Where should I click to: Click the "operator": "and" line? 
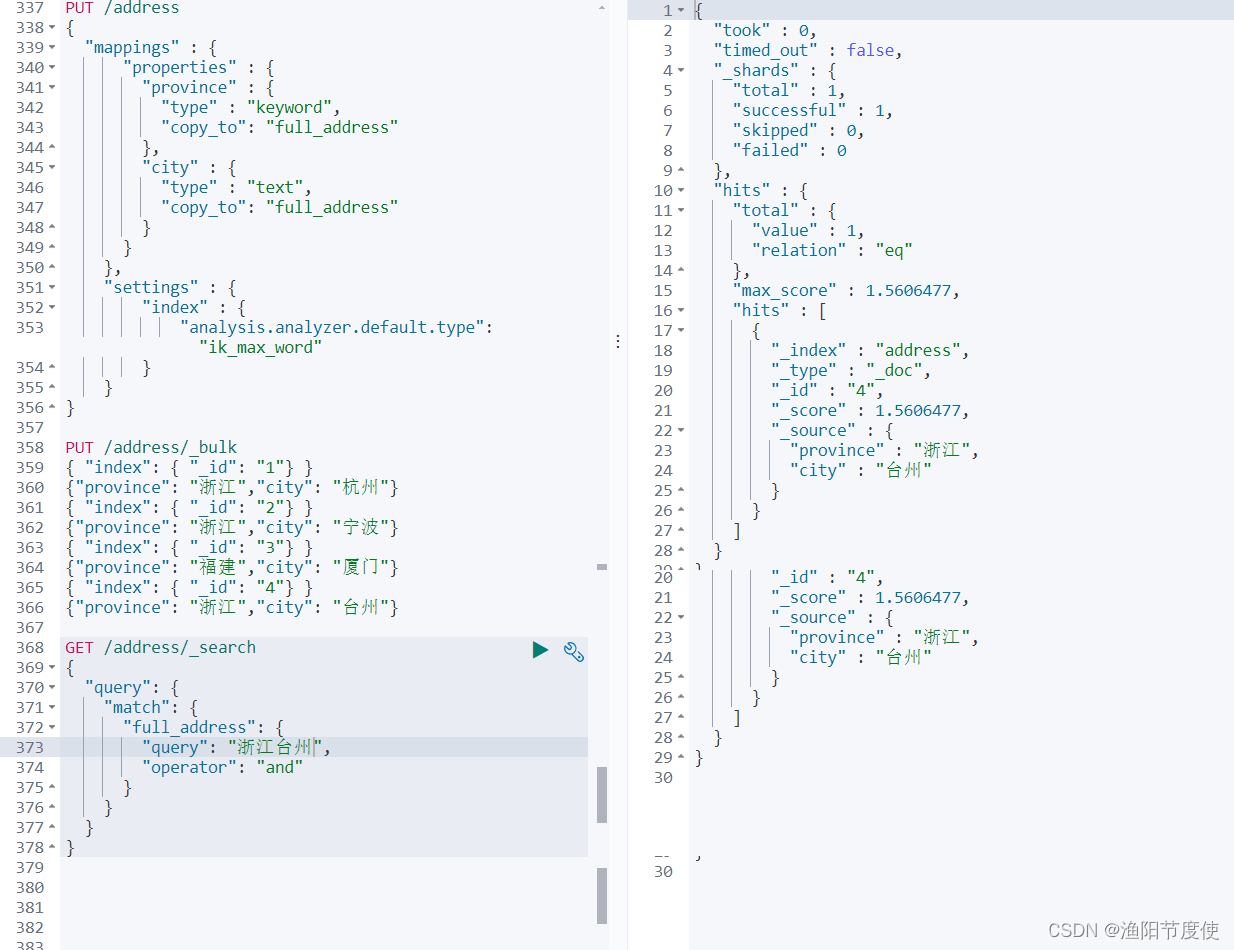(x=222, y=768)
